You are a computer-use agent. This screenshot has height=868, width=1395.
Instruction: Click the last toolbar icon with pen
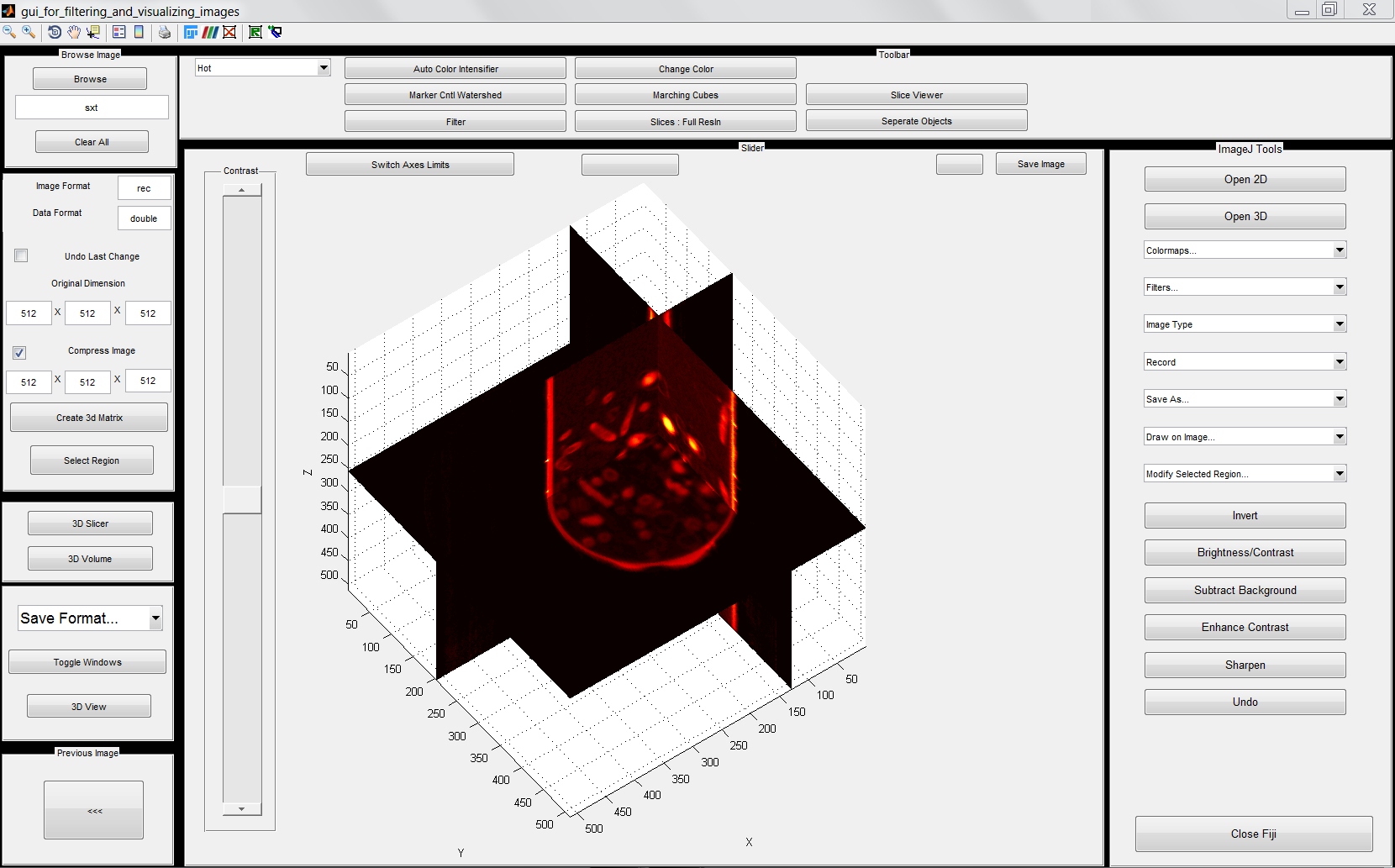(275, 32)
